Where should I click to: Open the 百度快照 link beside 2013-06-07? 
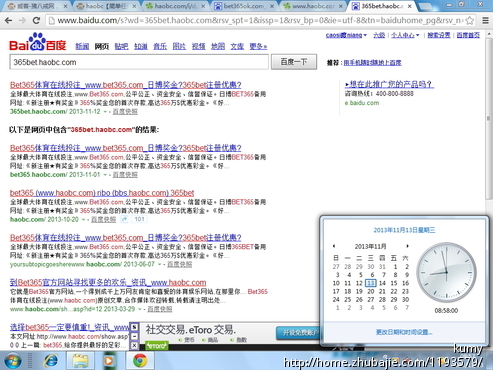179,264
